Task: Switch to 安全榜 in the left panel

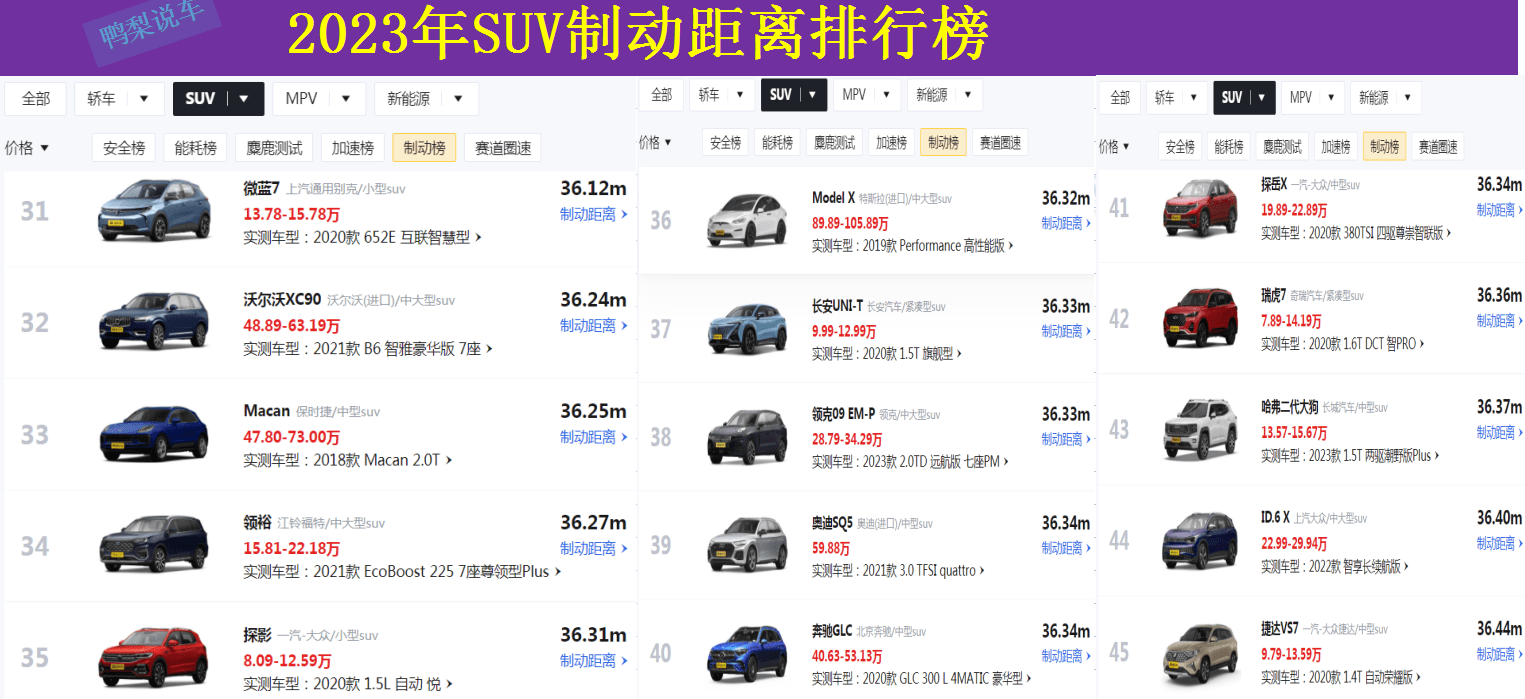Action: click(124, 148)
